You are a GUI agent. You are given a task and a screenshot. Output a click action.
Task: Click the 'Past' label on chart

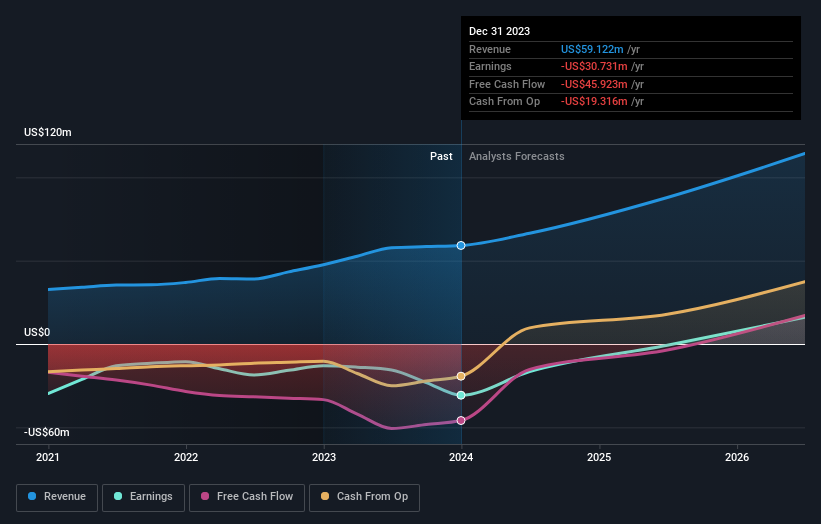click(441, 156)
